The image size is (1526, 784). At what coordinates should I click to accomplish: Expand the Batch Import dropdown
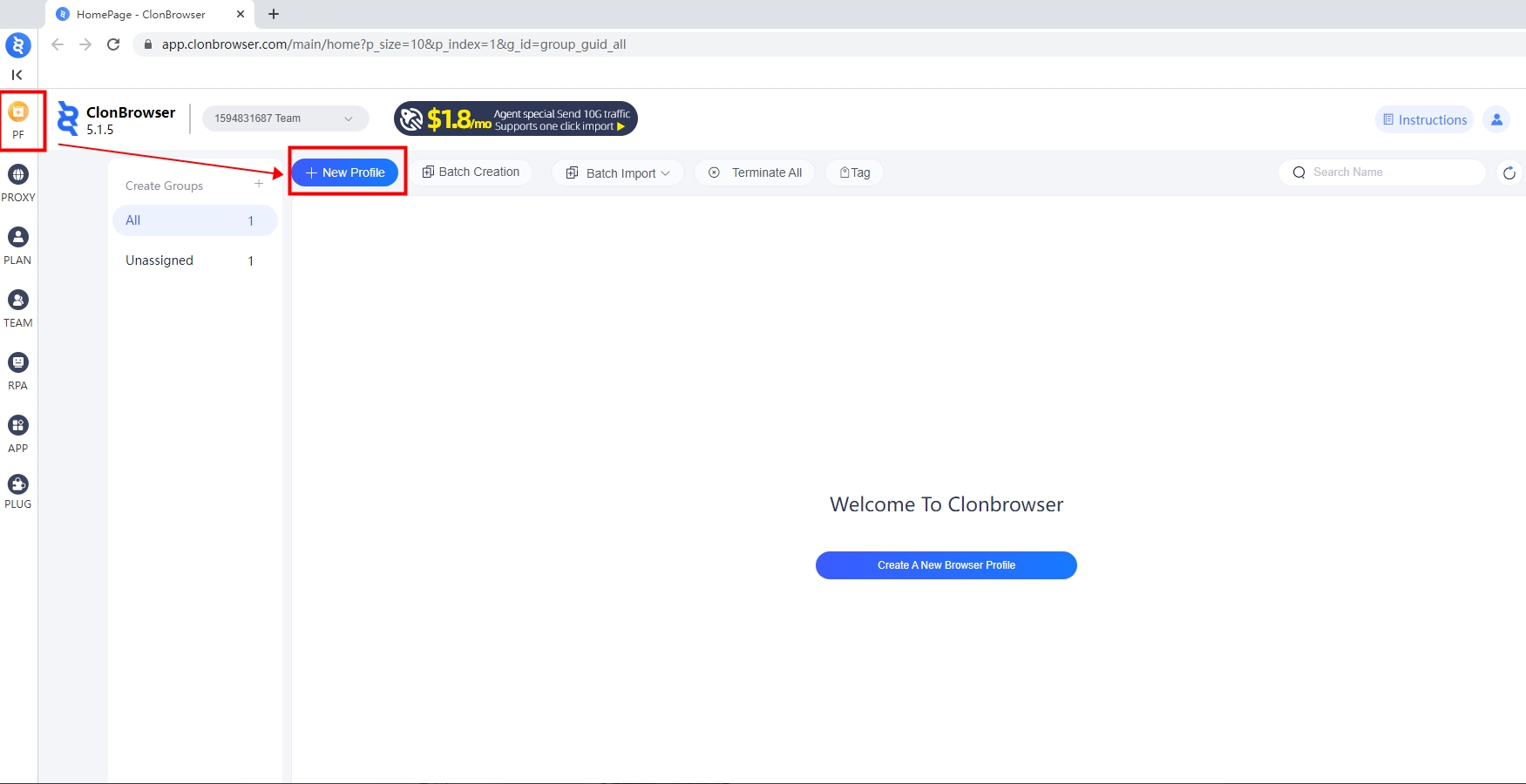tap(618, 173)
